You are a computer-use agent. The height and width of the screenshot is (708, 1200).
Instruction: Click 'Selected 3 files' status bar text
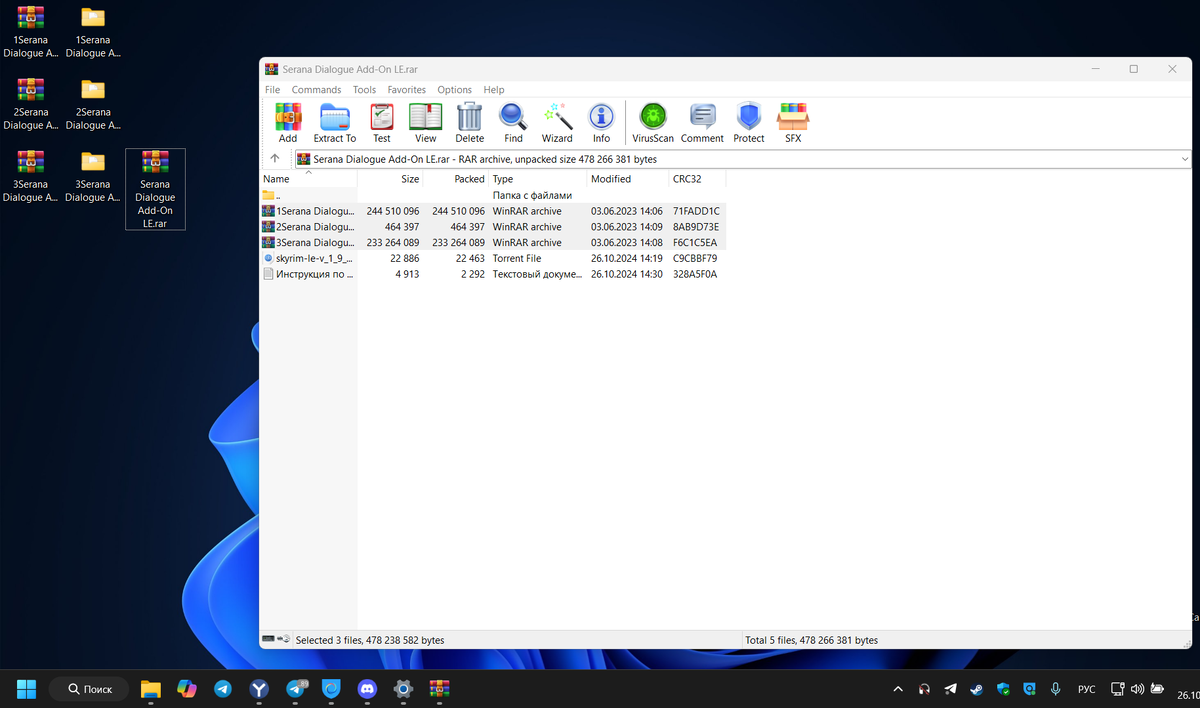(370, 640)
